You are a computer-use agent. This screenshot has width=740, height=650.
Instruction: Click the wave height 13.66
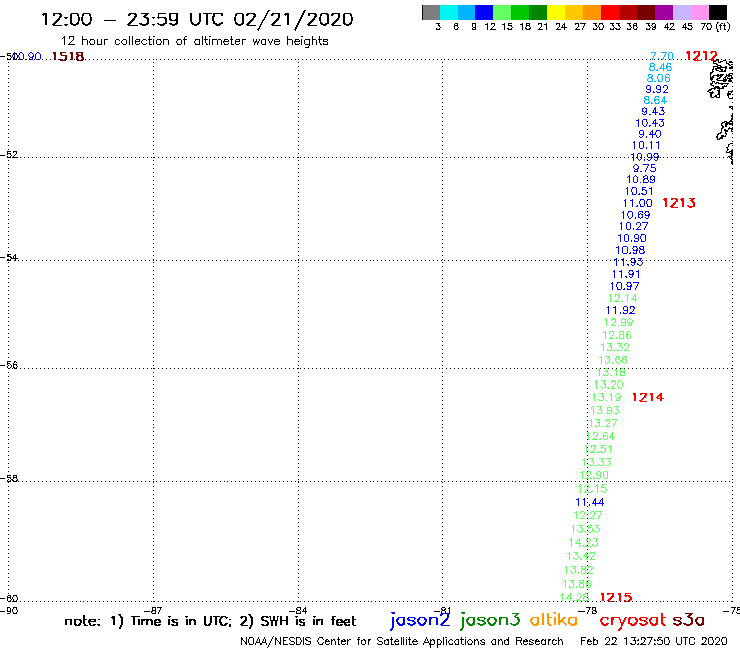point(613,360)
